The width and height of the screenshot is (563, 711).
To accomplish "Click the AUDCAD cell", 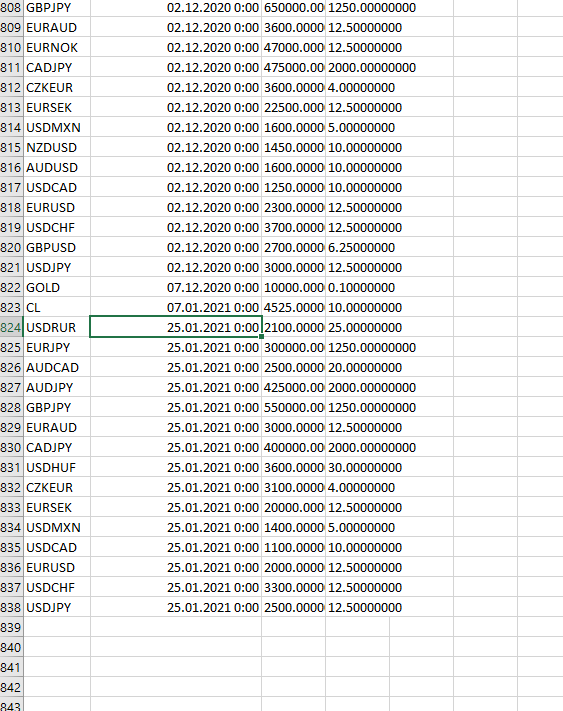I will (57, 367).
